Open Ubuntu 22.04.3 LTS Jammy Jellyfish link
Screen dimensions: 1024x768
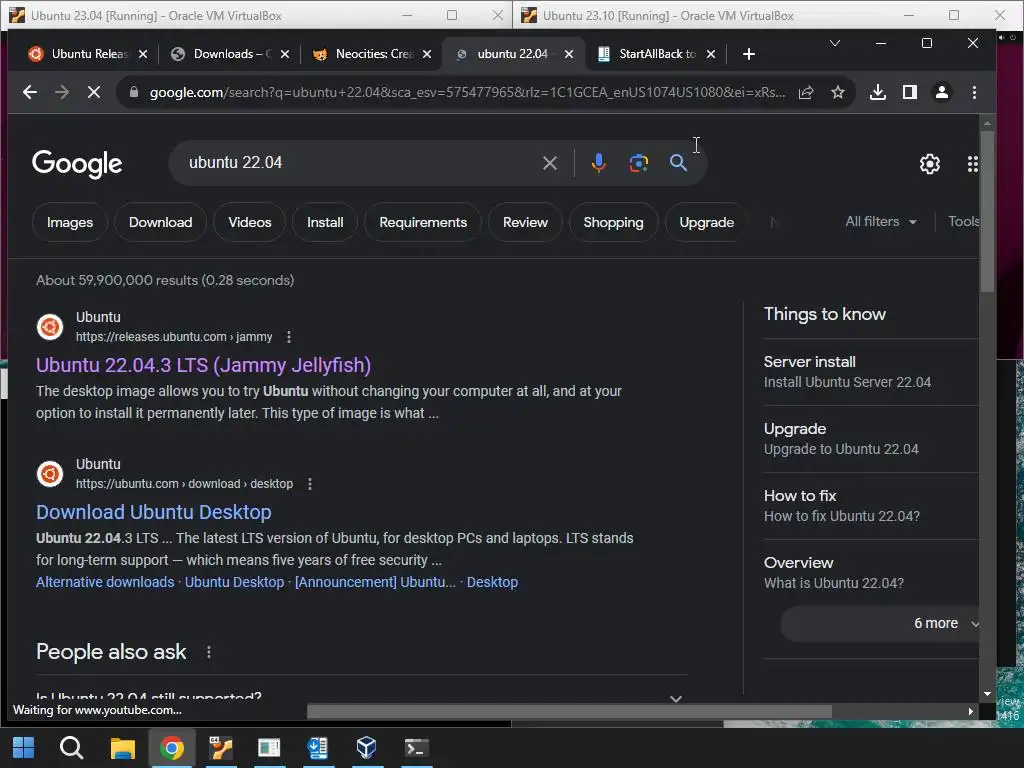[x=203, y=365]
